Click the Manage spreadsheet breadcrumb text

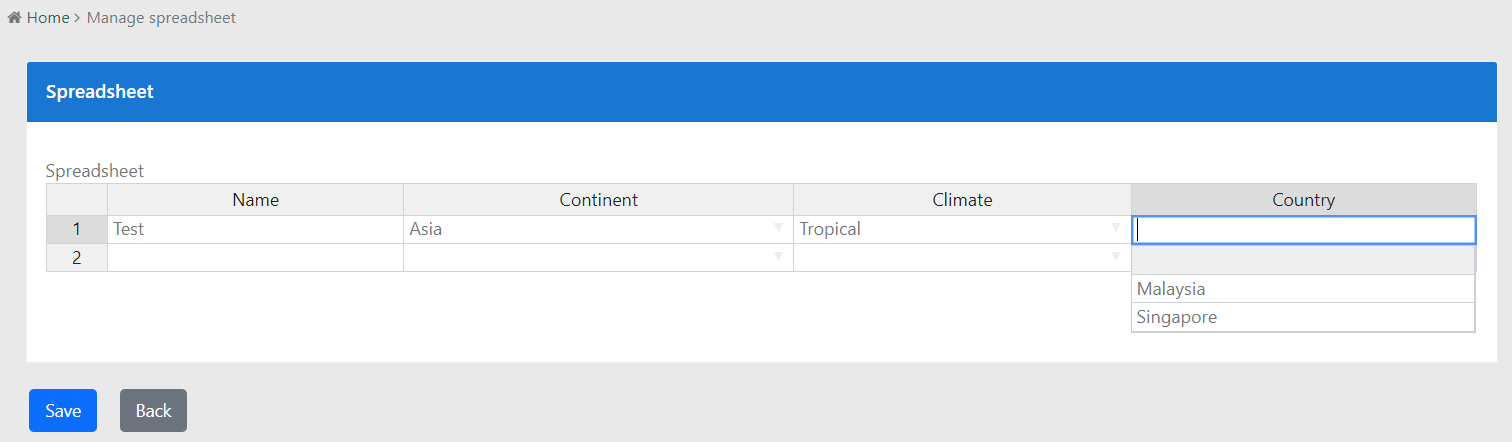161,18
